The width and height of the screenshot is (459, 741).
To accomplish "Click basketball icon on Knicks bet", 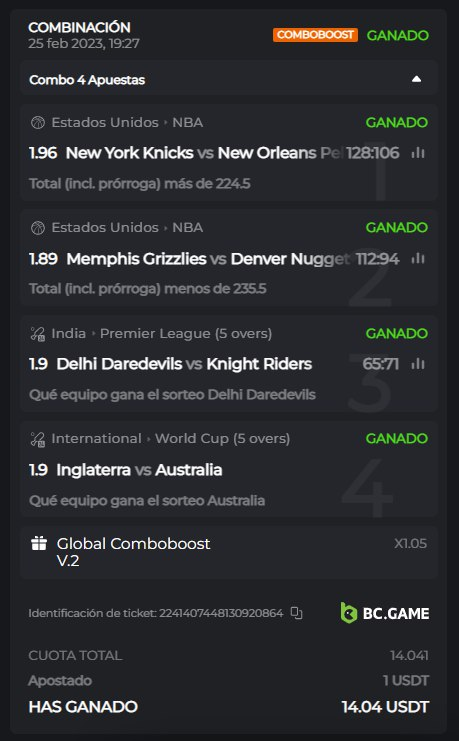I will [x=38, y=123].
